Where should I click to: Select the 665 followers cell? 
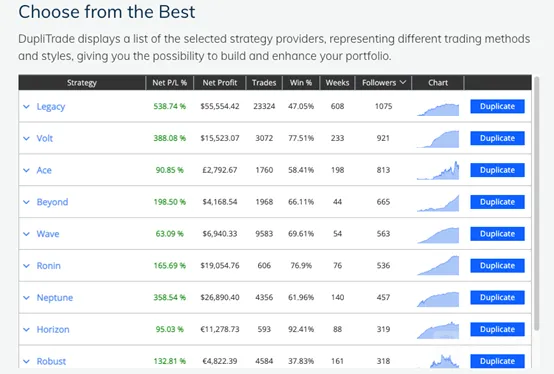[x=383, y=202]
